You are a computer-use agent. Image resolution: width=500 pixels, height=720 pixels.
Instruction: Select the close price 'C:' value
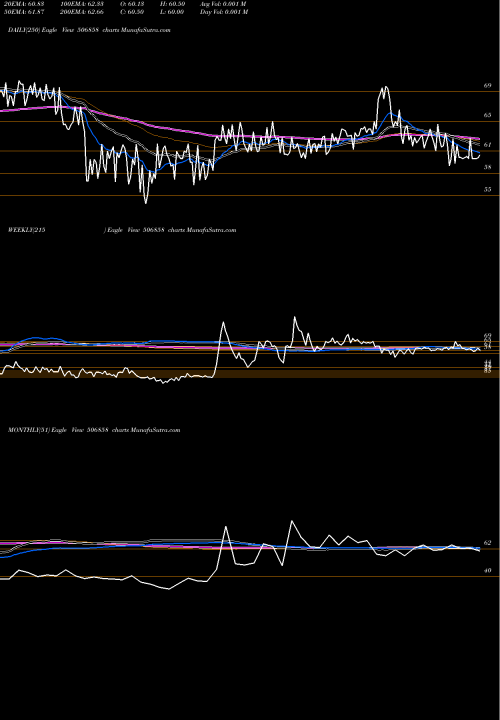(x=132, y=12)
